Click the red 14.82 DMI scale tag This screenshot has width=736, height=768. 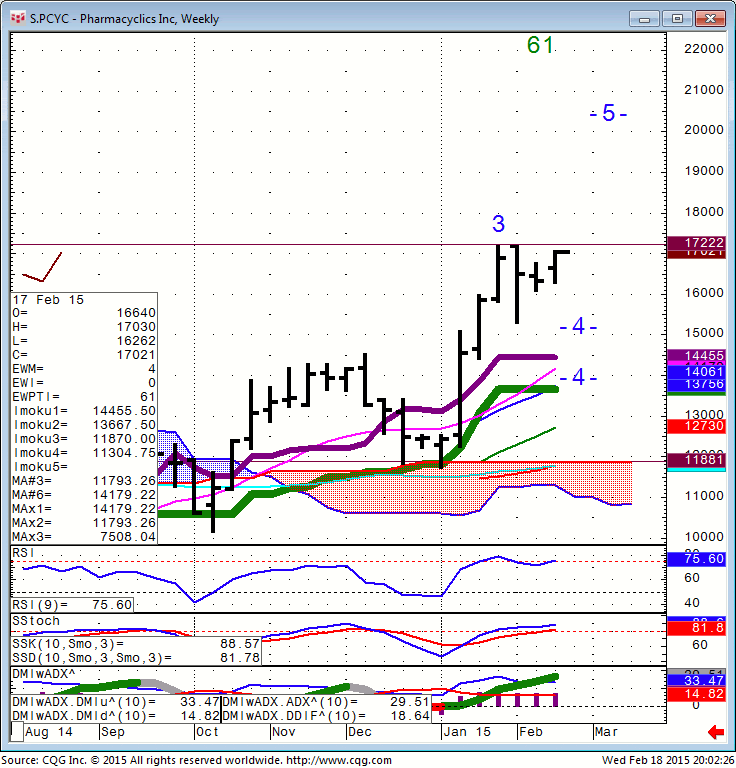tap(696, 694)
